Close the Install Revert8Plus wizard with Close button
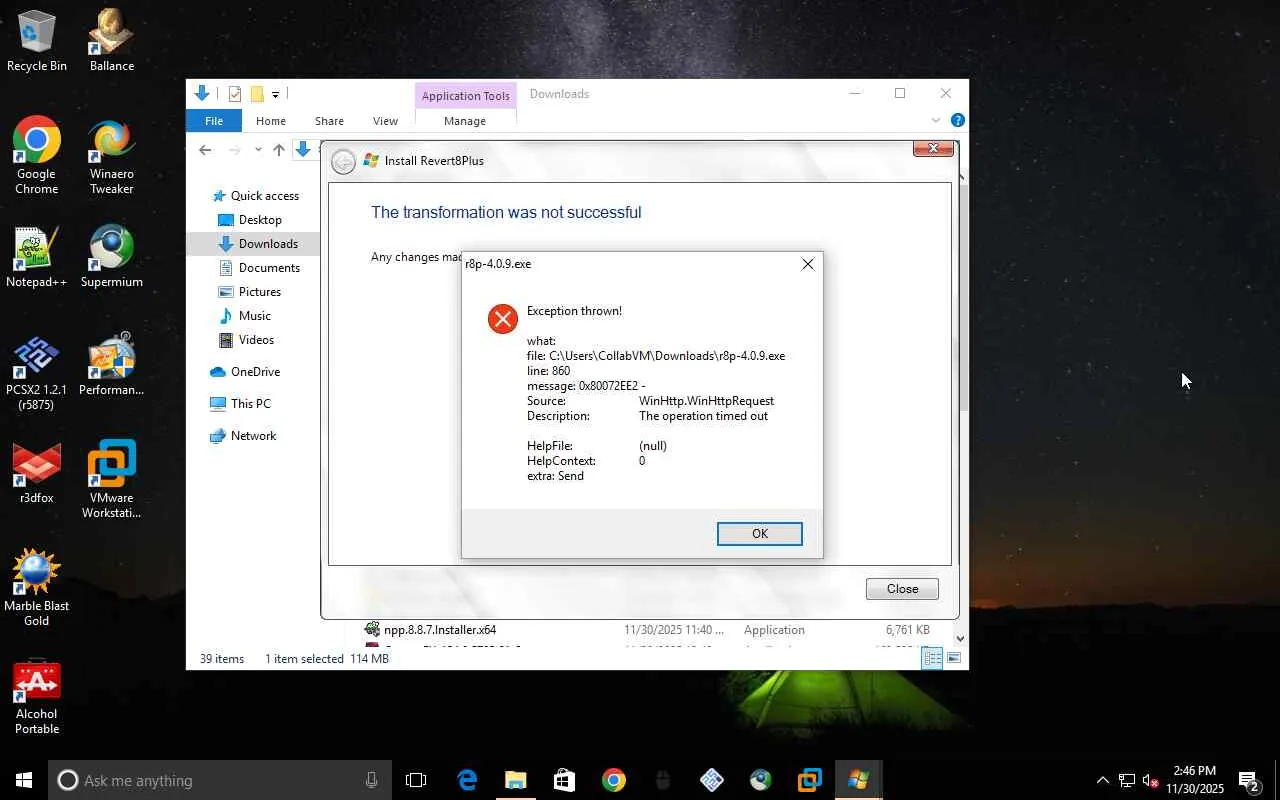This screenshot has width=1280, height=800. (x=902, y=589)
